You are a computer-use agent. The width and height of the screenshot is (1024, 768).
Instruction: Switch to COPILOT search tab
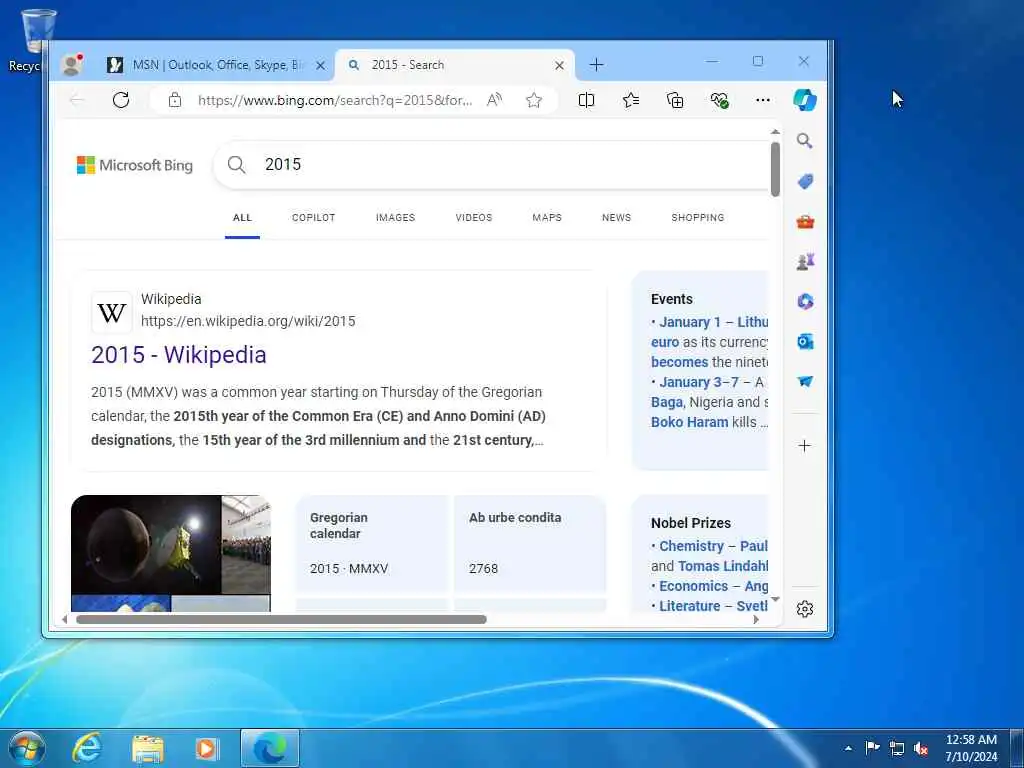pyautogui.click(x=313, y=217)
